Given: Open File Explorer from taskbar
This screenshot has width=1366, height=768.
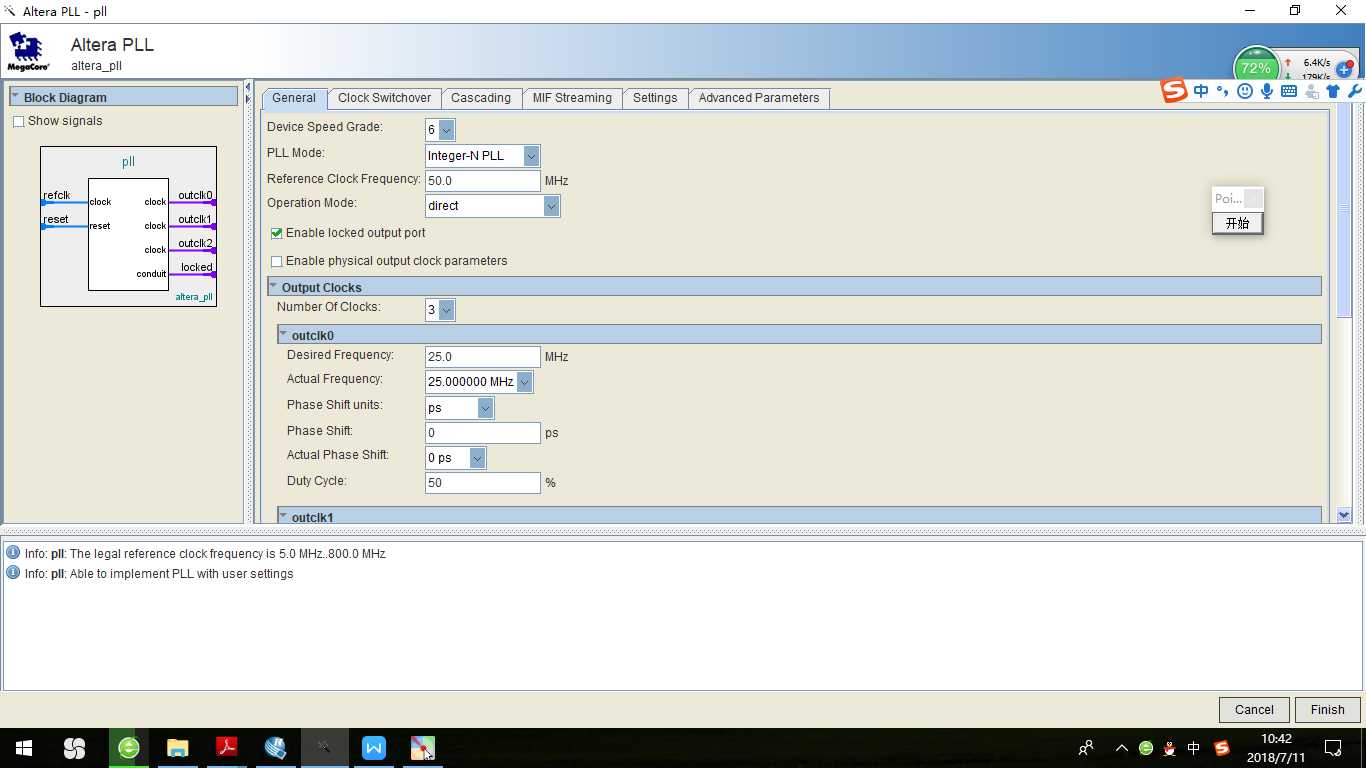Looking at the screenshot, I should pos(177,748).
